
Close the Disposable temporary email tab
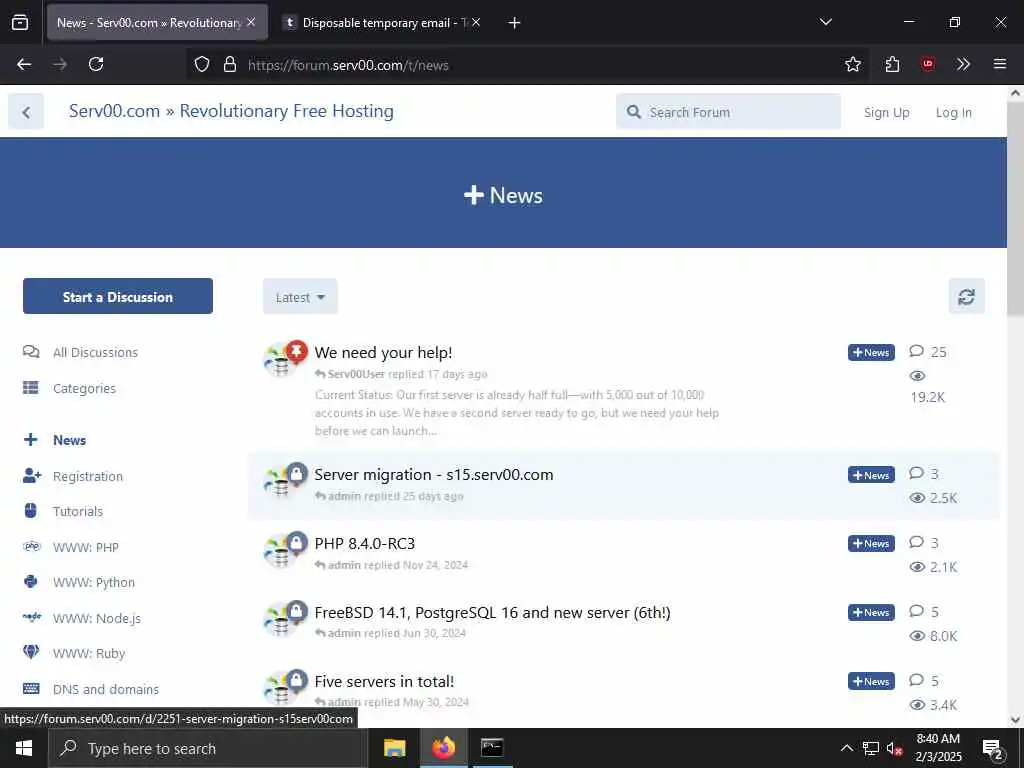tap(476, 22)
